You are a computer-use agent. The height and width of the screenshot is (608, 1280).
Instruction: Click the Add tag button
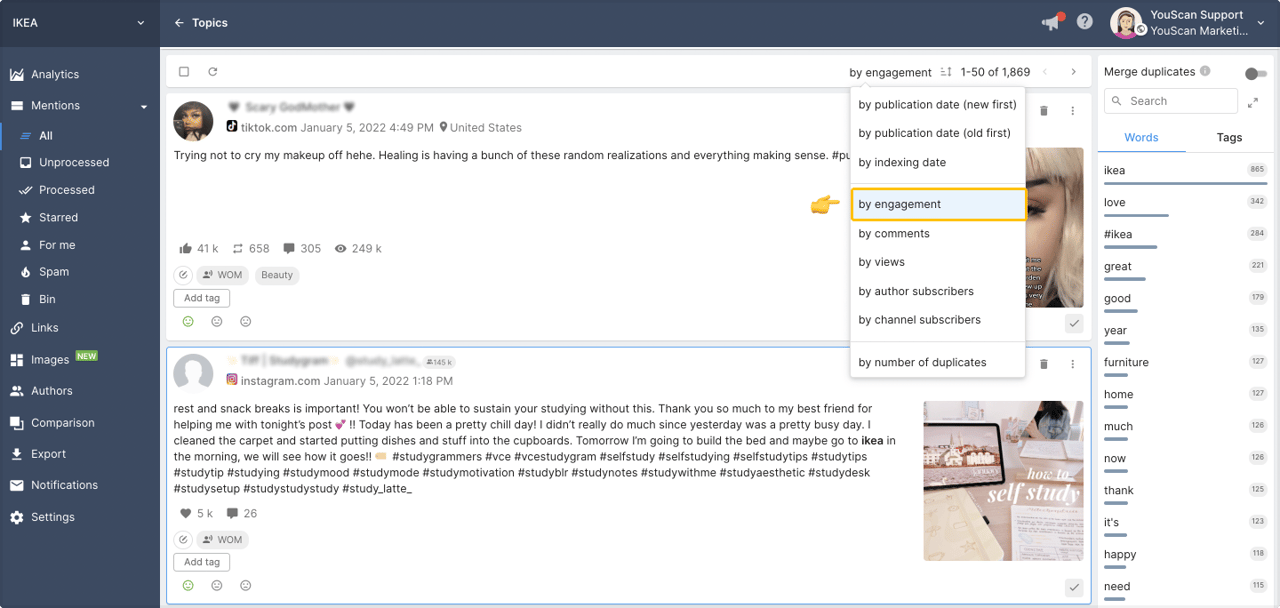pyautogui.click(x=201, y=297)
